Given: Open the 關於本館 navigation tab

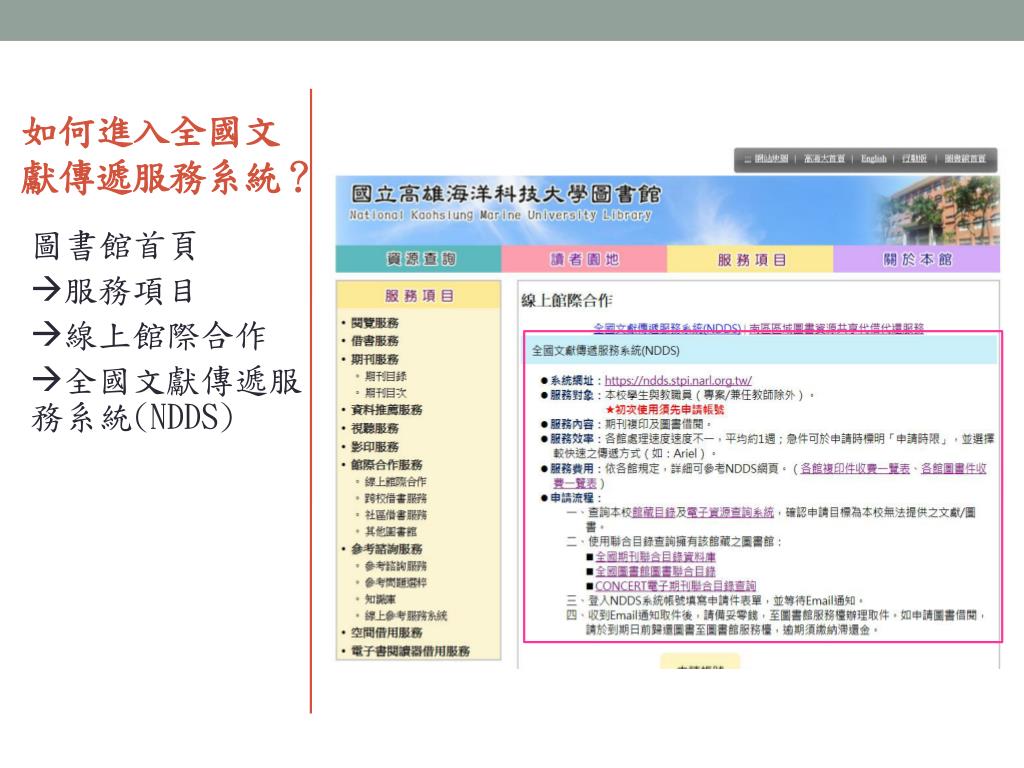Looking at the screenshot, I should click(x=917, y=259).
